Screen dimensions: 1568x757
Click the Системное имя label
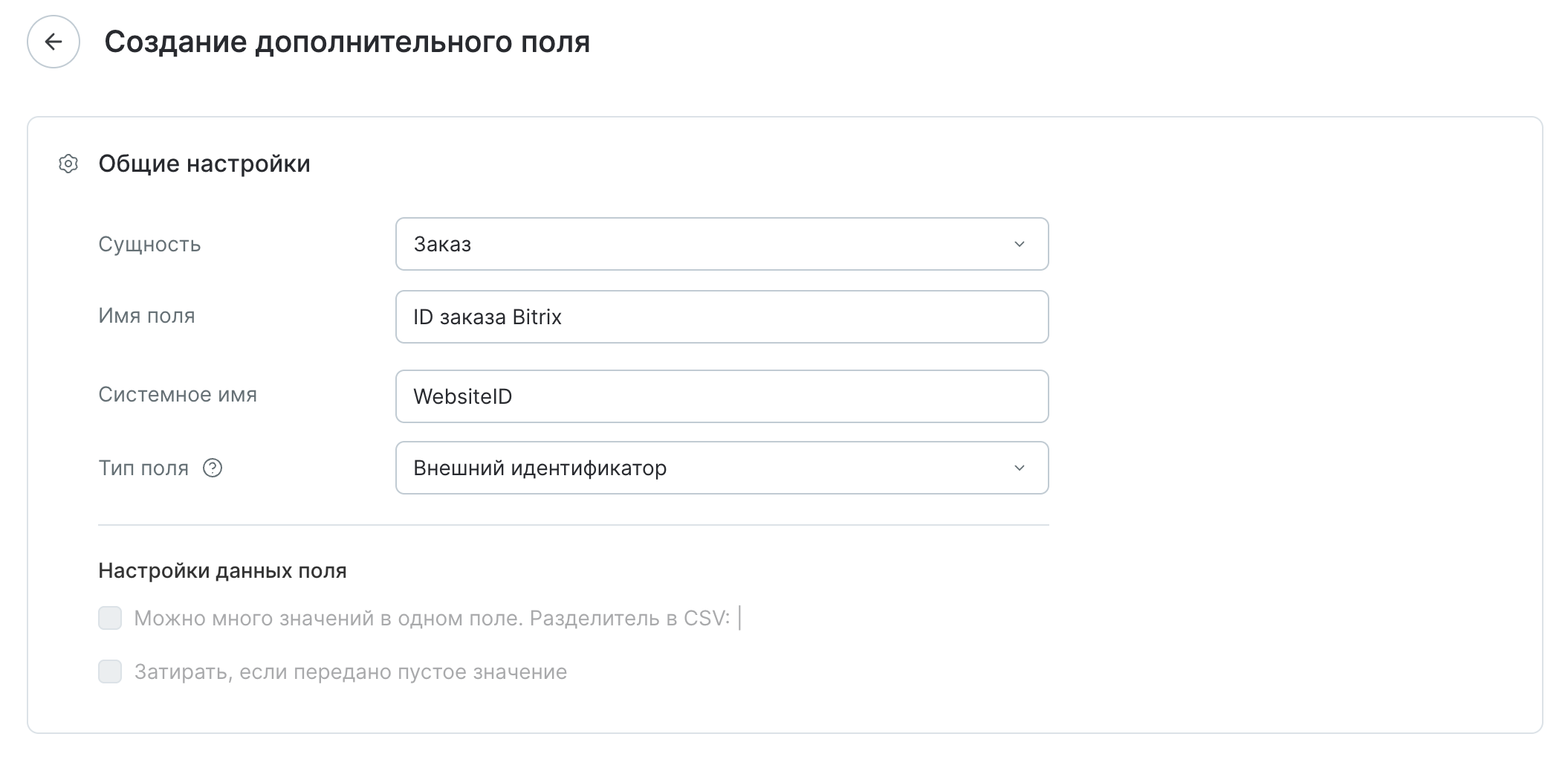point(178,395)
